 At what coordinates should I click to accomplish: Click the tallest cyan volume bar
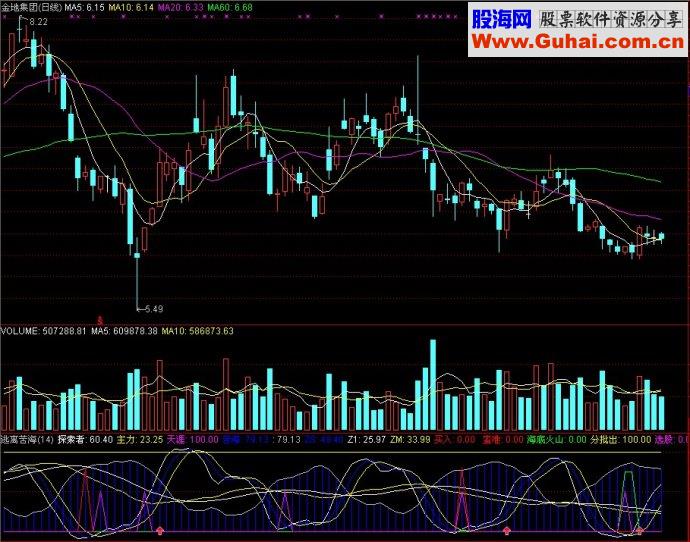click(x=433, y=385)
